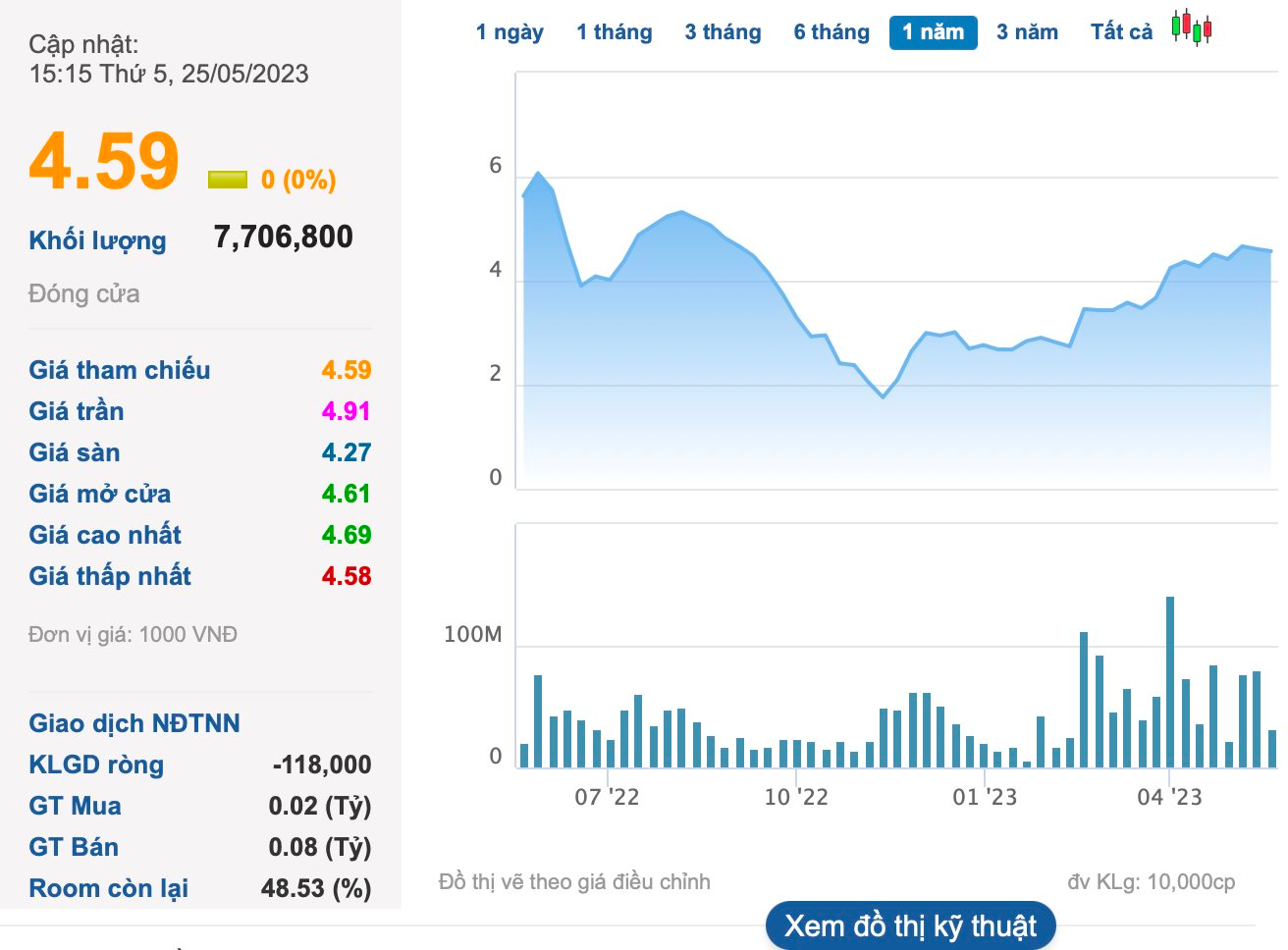Click the price chart's lowest trough point
Viewport: 1288px width, 950px height.
coord(884,396)
